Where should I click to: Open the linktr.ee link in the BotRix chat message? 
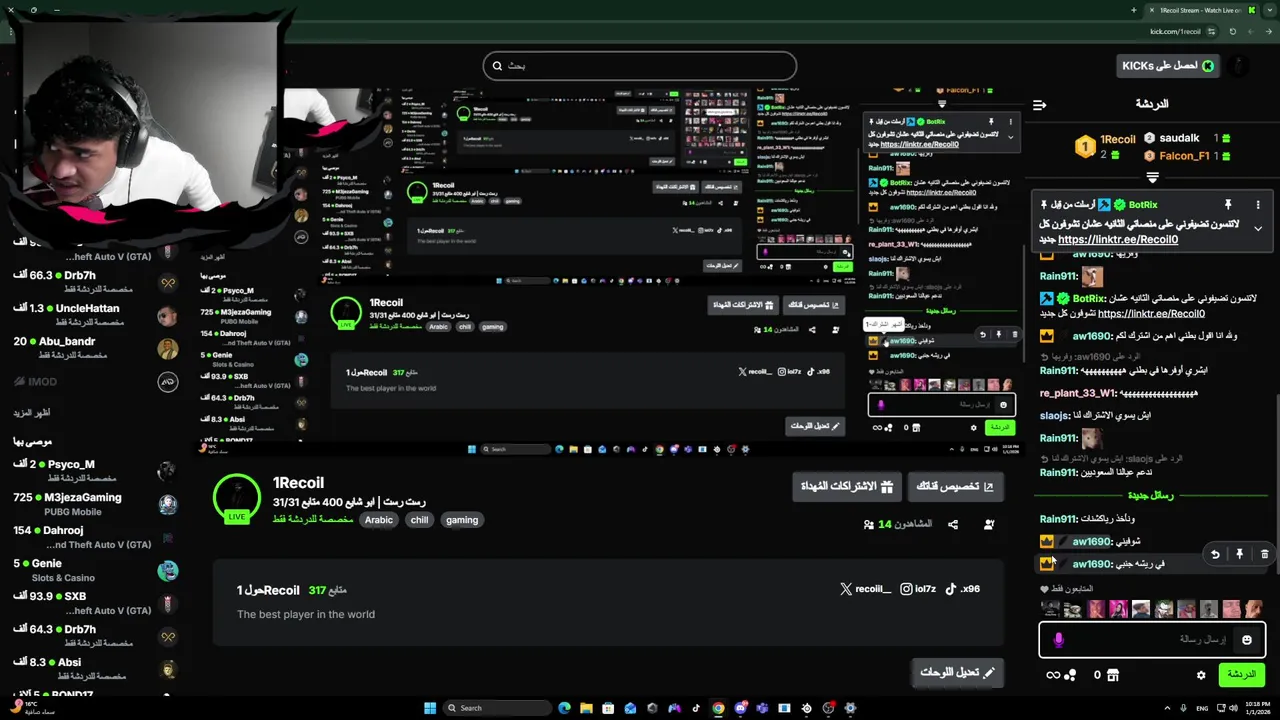point(1151,314)
